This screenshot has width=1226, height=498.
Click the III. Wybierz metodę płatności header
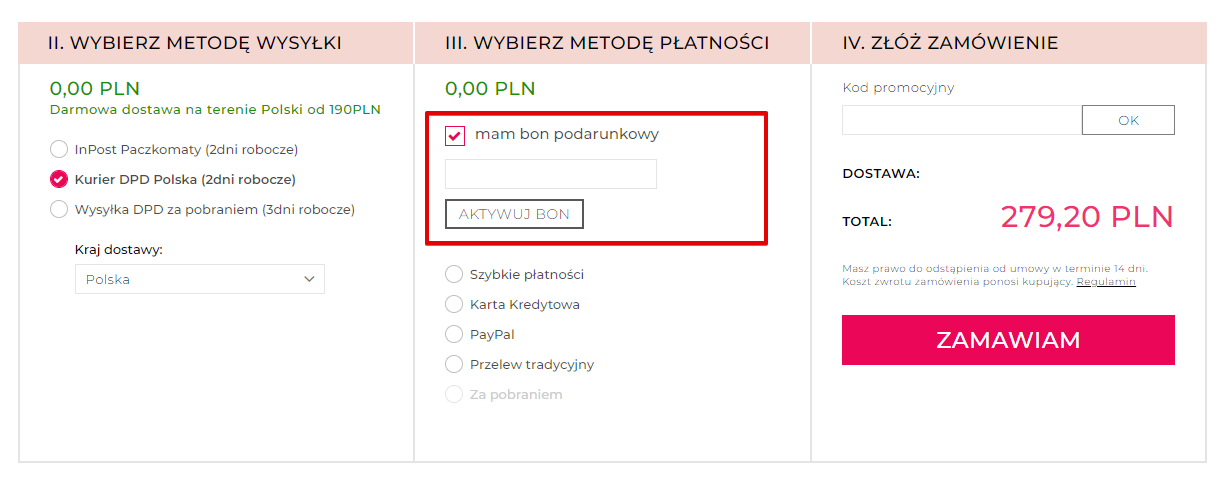[607, 43]
